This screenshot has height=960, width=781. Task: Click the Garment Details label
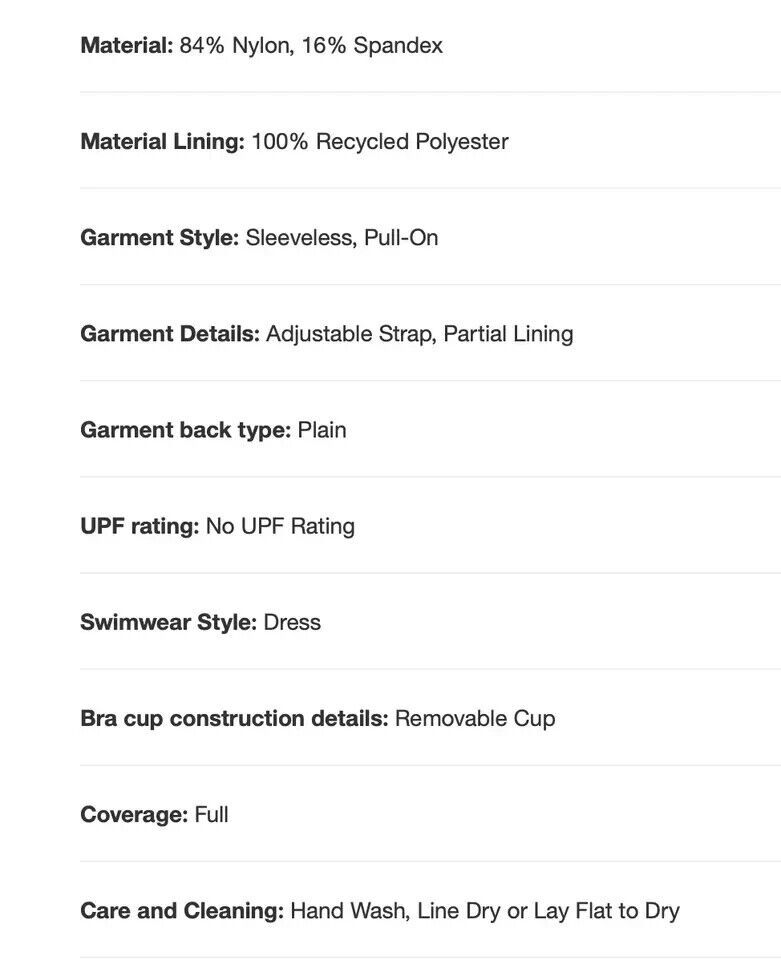pos(170,334)
